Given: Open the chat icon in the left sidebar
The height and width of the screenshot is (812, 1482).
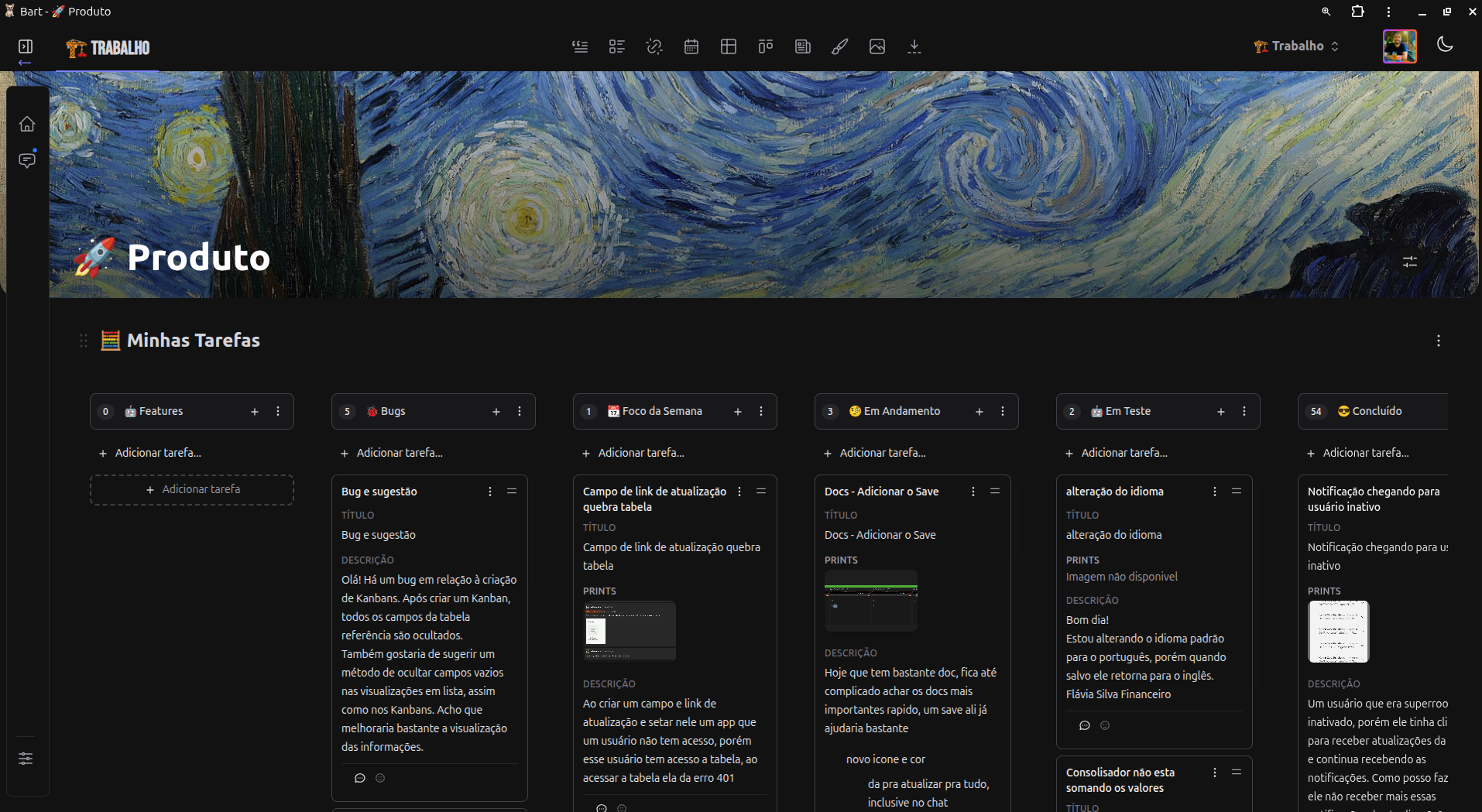Looking at the screenshot, I should [27, 159].
